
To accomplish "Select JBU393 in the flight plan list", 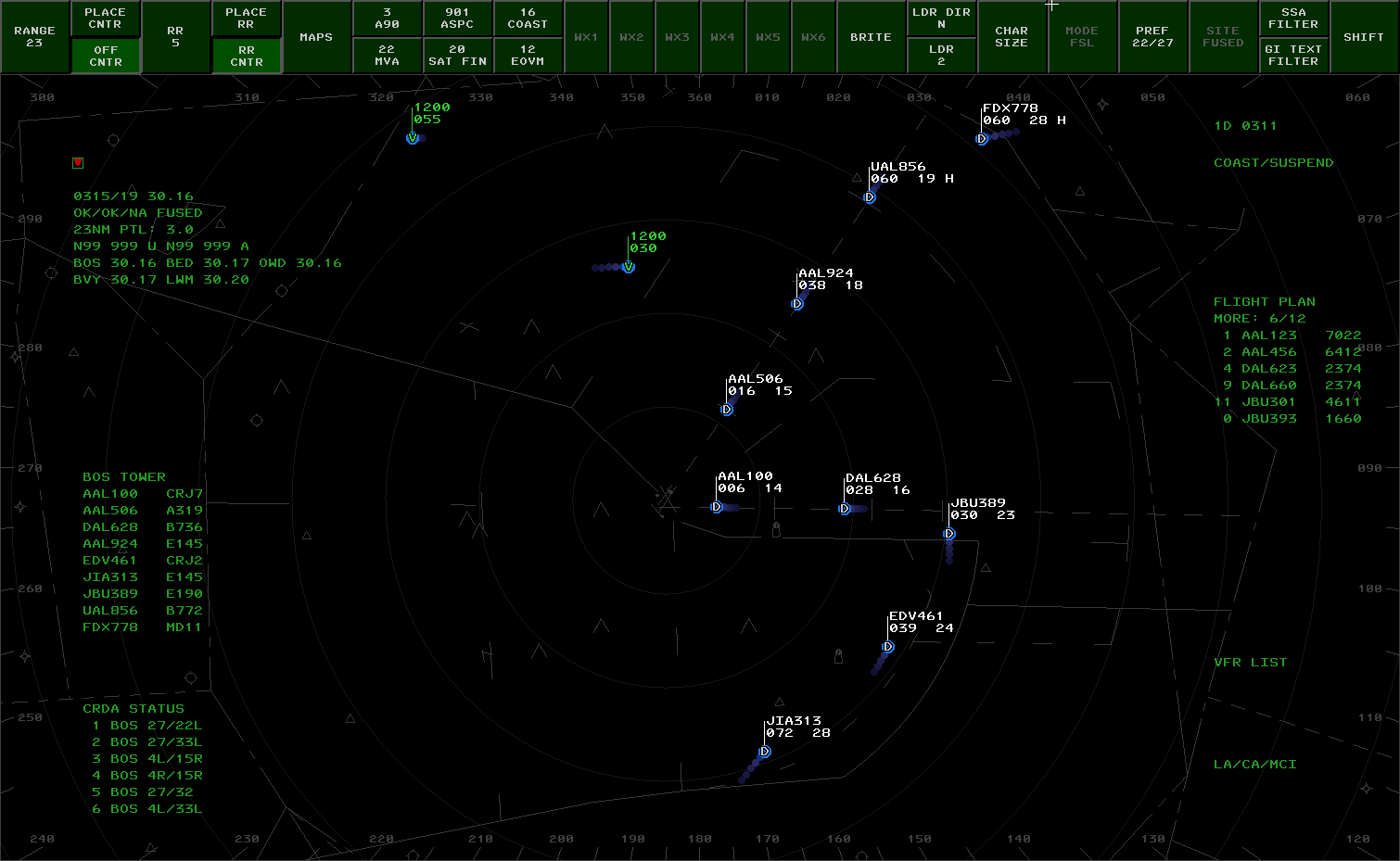I will [1292, 419].
